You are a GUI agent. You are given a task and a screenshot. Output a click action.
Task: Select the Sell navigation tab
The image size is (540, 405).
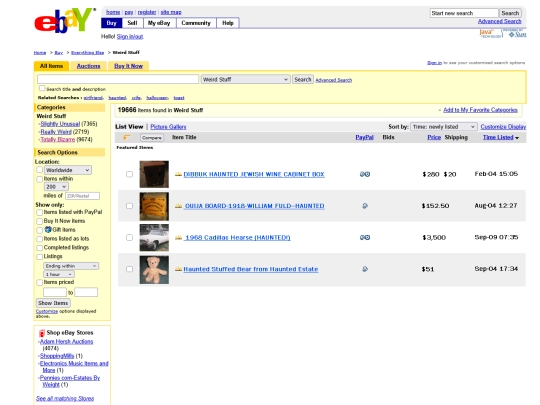pyautogui.click(x=133, y=23)
